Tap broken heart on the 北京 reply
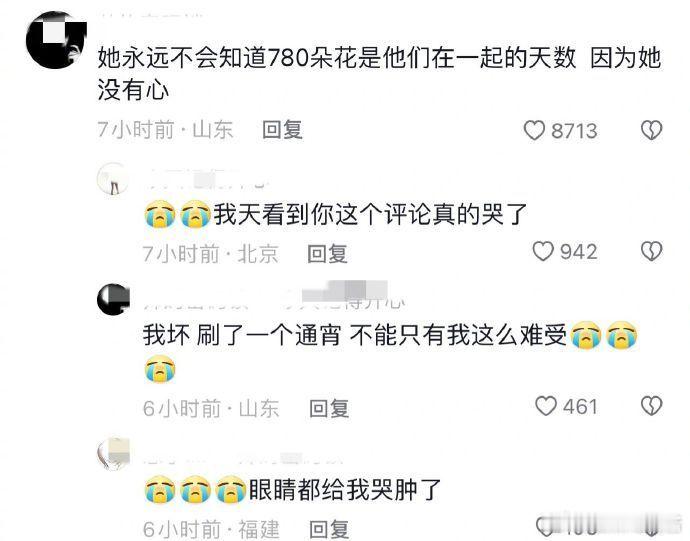Viewport: 690px width, 541px height. pos(651,251)
